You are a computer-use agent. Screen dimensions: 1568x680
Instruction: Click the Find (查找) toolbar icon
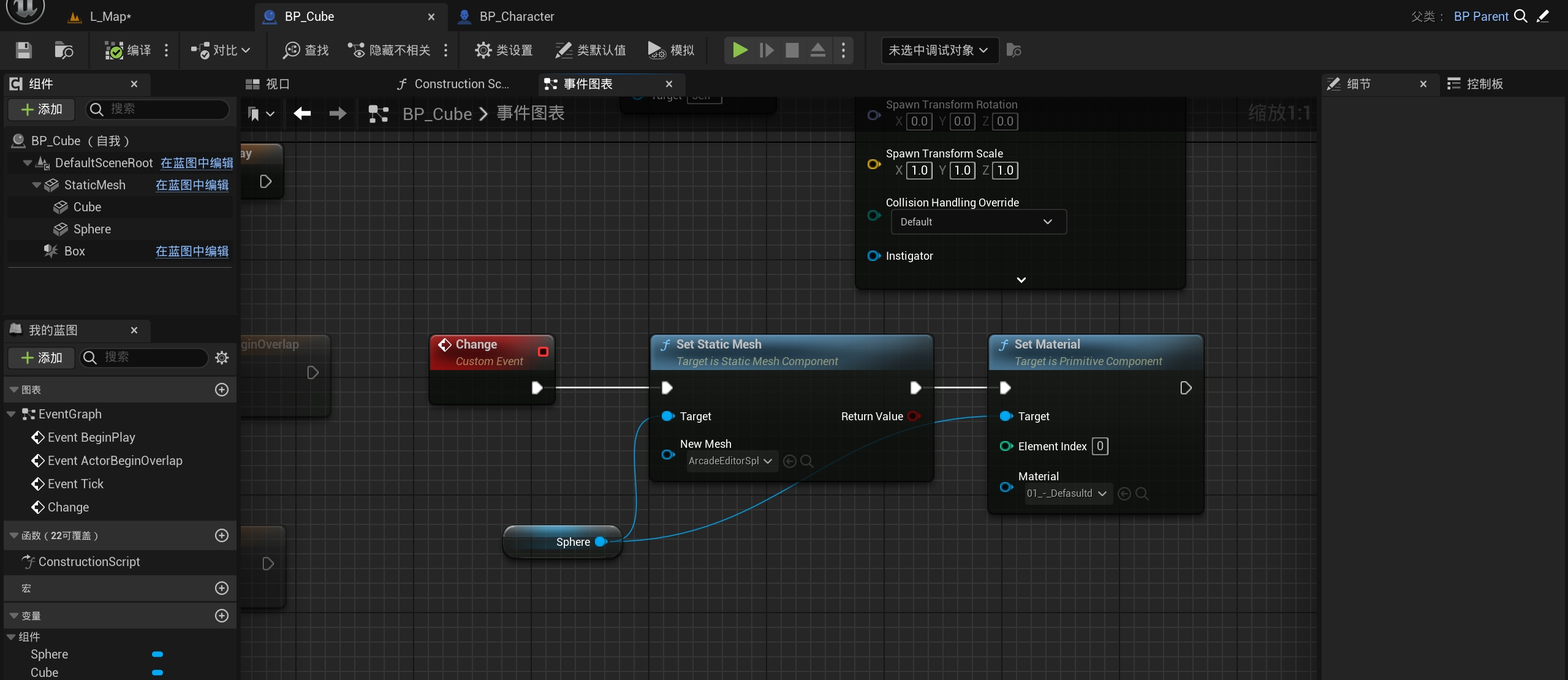[x=305, y=50]
